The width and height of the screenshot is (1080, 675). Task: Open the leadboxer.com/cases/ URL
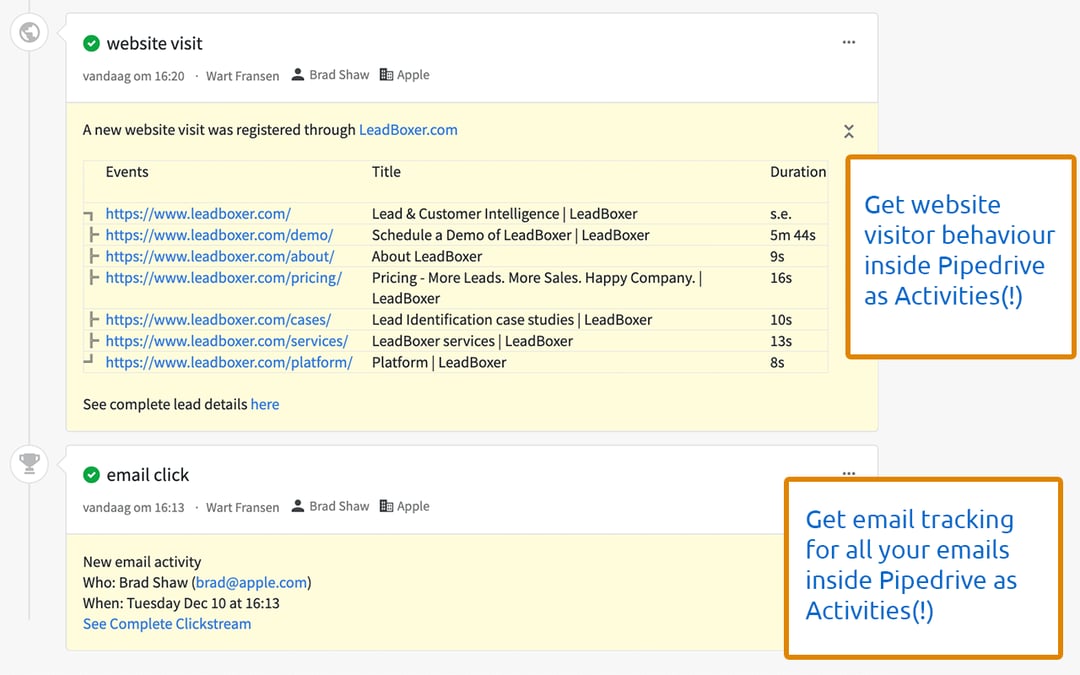(218, 320)
